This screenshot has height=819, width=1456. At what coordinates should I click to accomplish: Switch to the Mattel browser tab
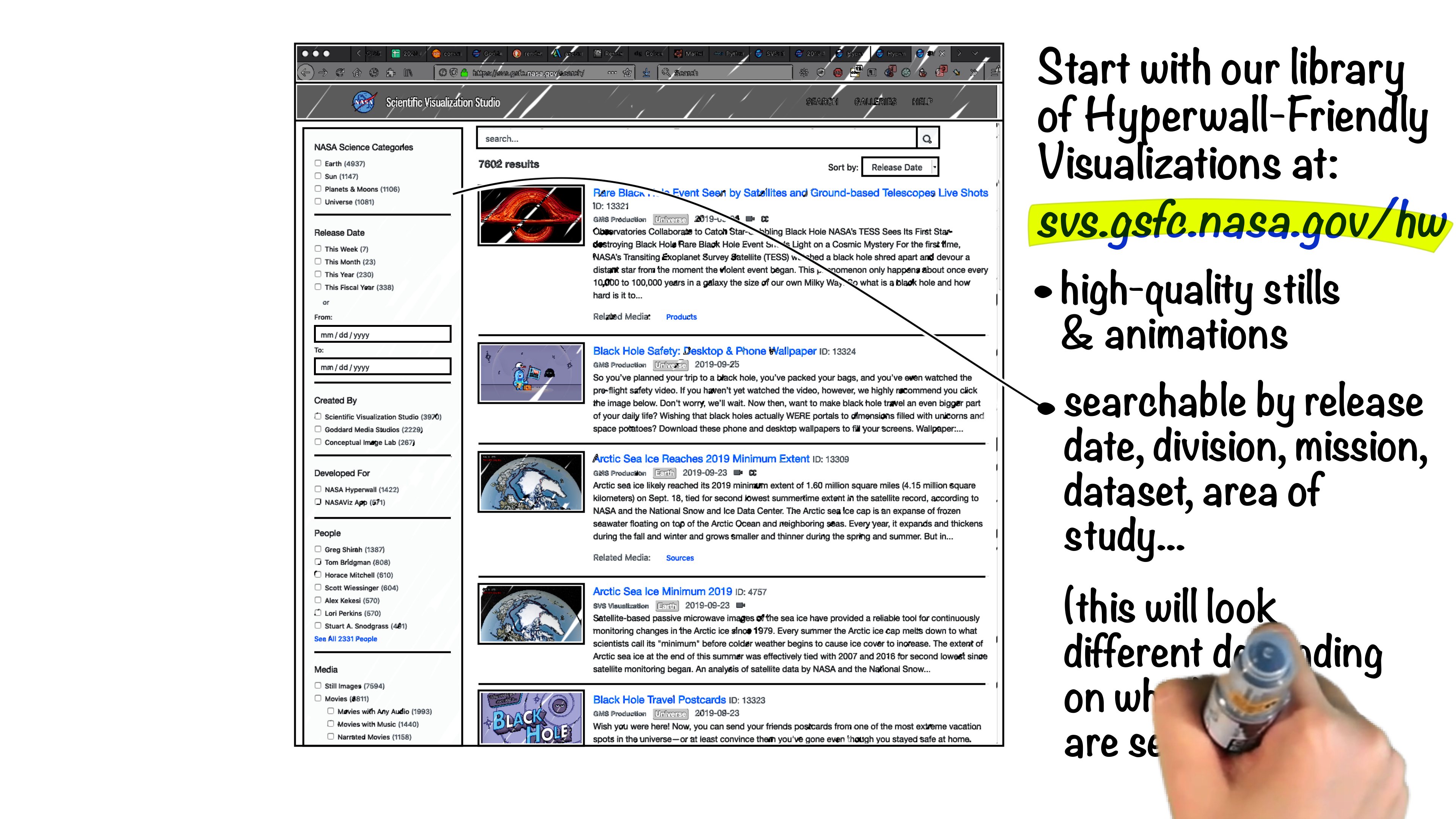click(689, 54)
